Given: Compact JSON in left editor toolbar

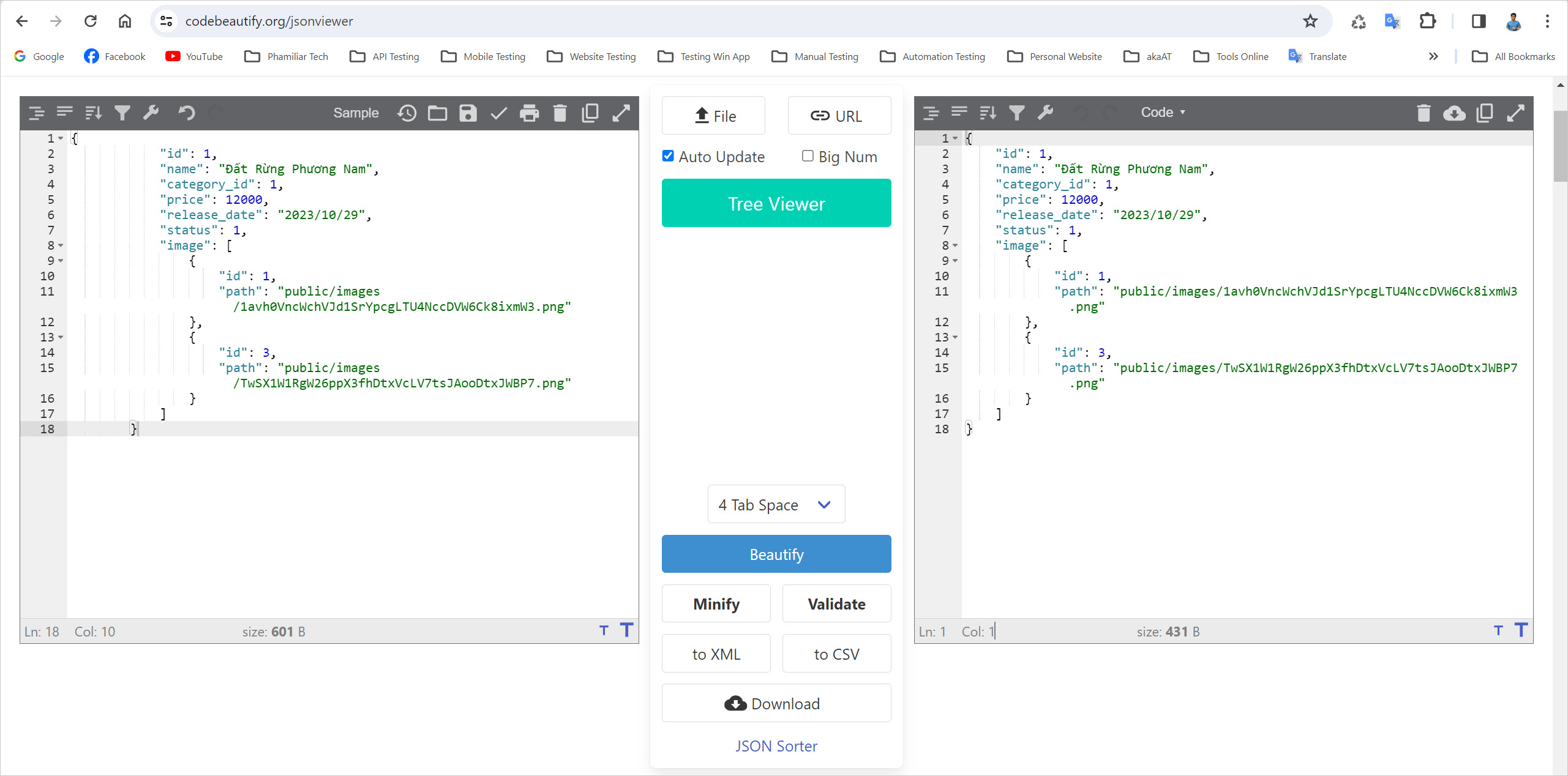Looking at the screenshot, I should (x=65, y=113).
